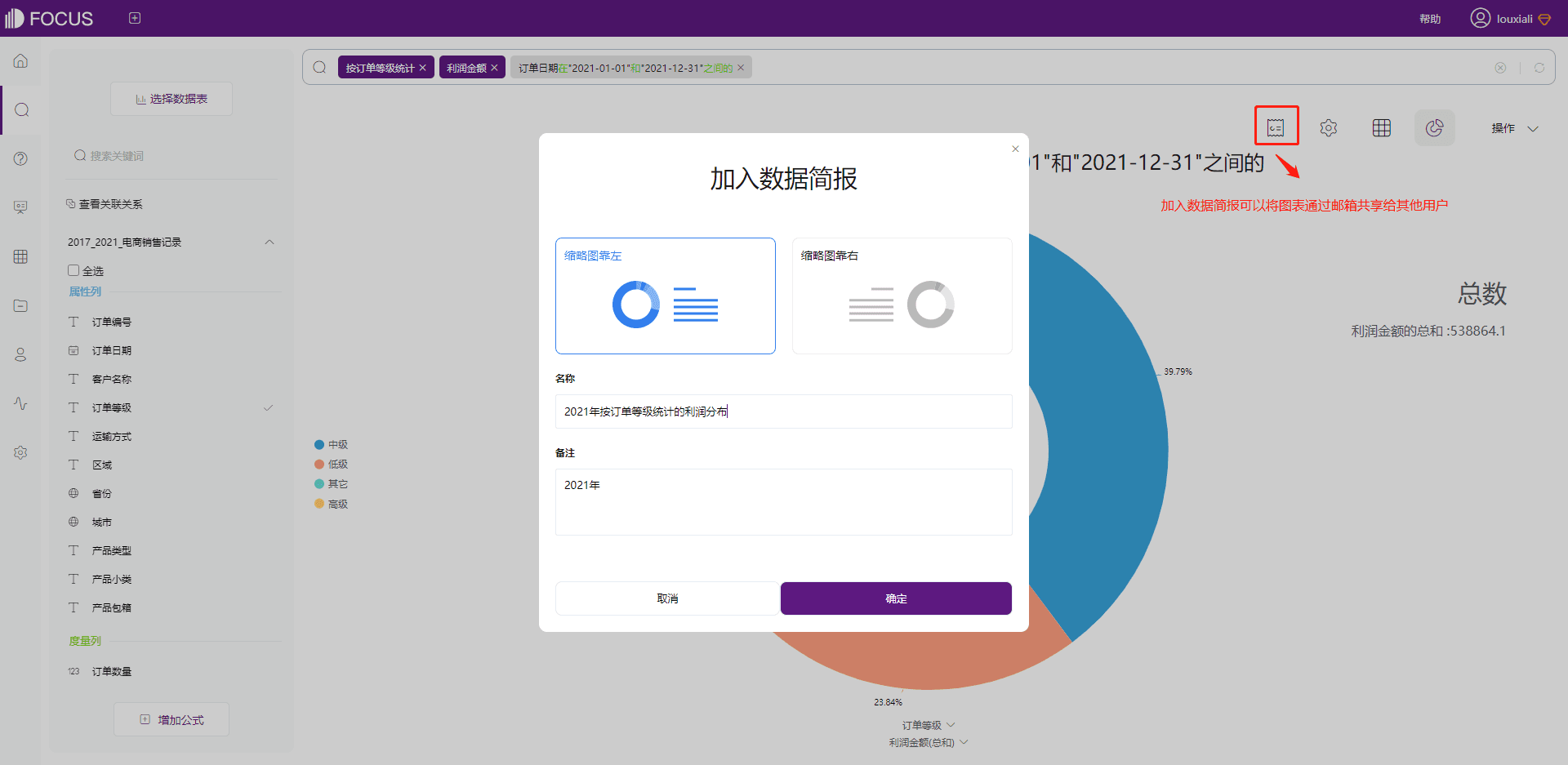Viewport: 1568px width, 765px height.
Task: Open chart configuration gear icon
Action: click(x=1329, y=127)
